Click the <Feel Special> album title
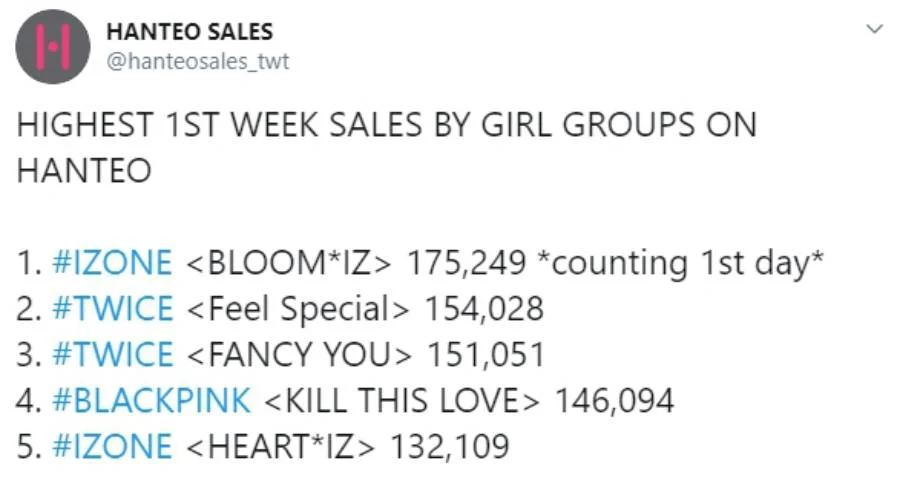Image resolution: width=900 pixels, height=492 pixels. (297, 309)
